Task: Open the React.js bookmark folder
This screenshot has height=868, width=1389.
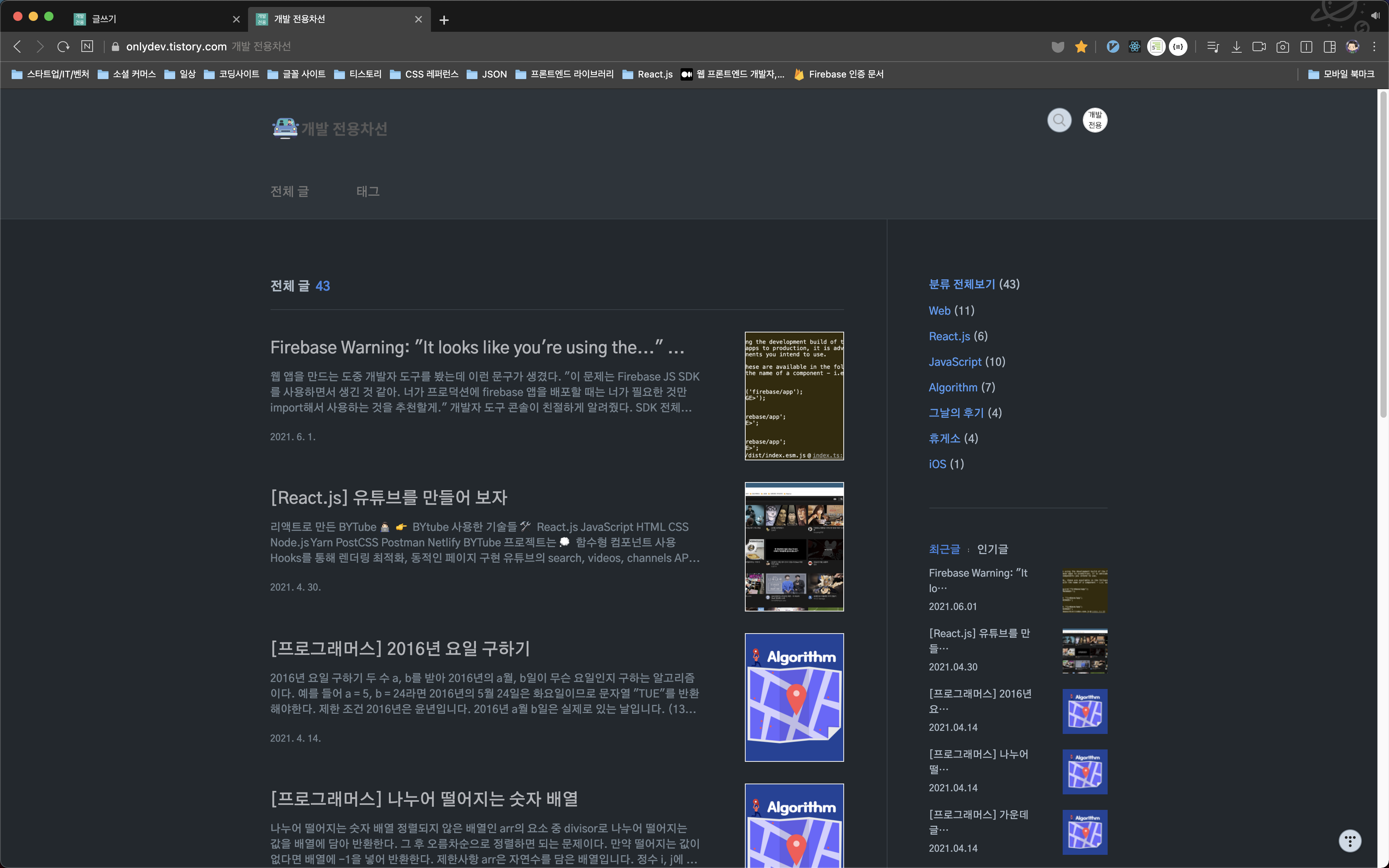Action: (x=648, y=74)
